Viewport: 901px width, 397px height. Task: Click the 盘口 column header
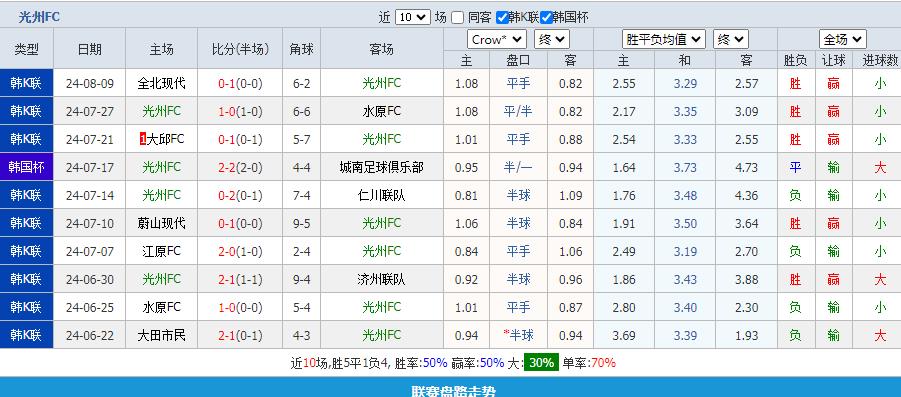(518, 60)
